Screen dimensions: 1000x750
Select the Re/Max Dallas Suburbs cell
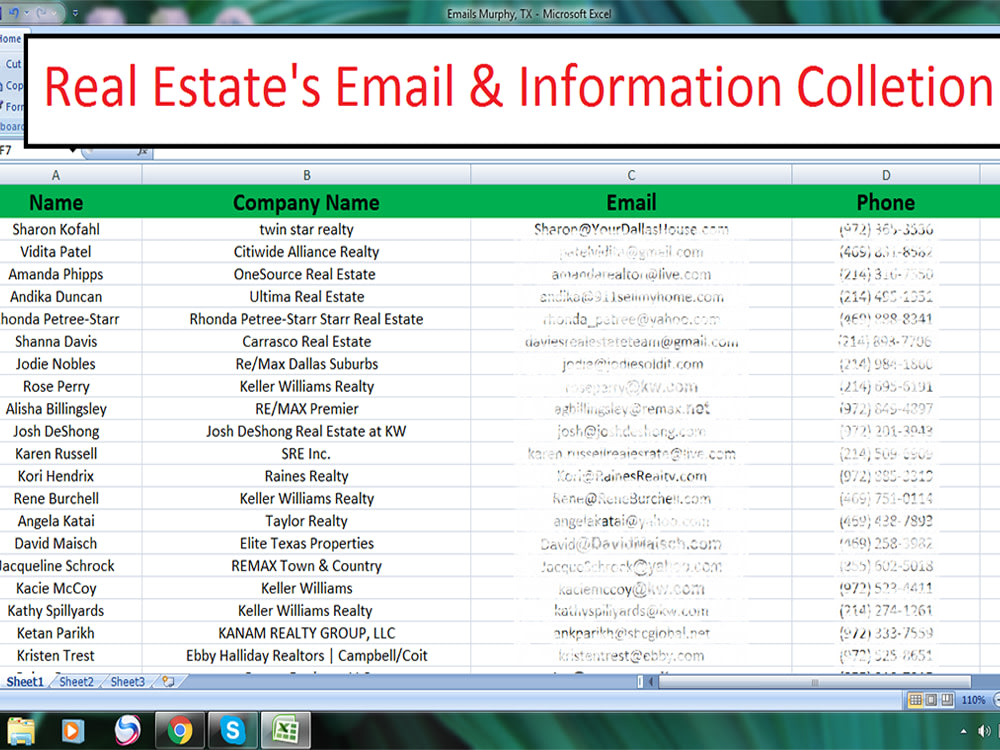(x=306, y=364)
